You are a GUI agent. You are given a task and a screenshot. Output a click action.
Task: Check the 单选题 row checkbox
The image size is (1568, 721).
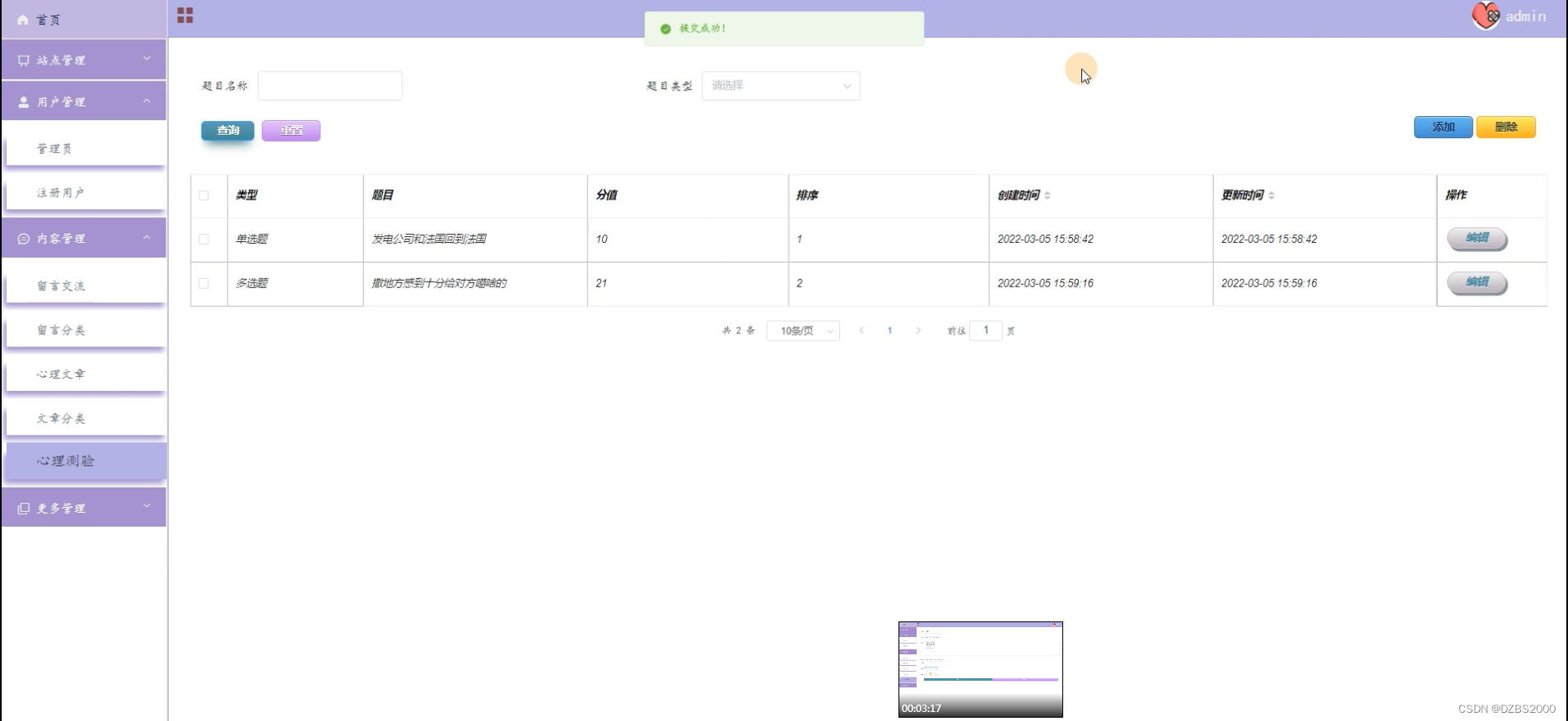tap(203, 239)
